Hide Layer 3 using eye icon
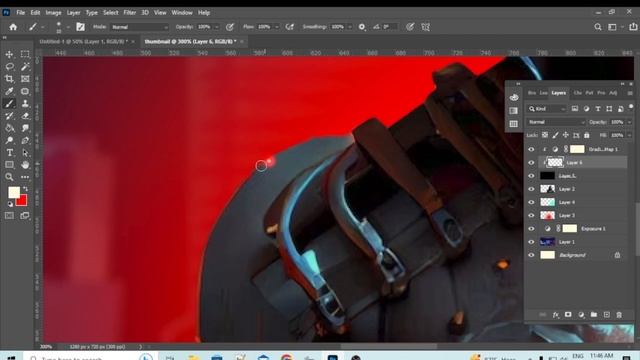This screenshot has height=360, width=640. pyautogui.click(x=531, y=216)
